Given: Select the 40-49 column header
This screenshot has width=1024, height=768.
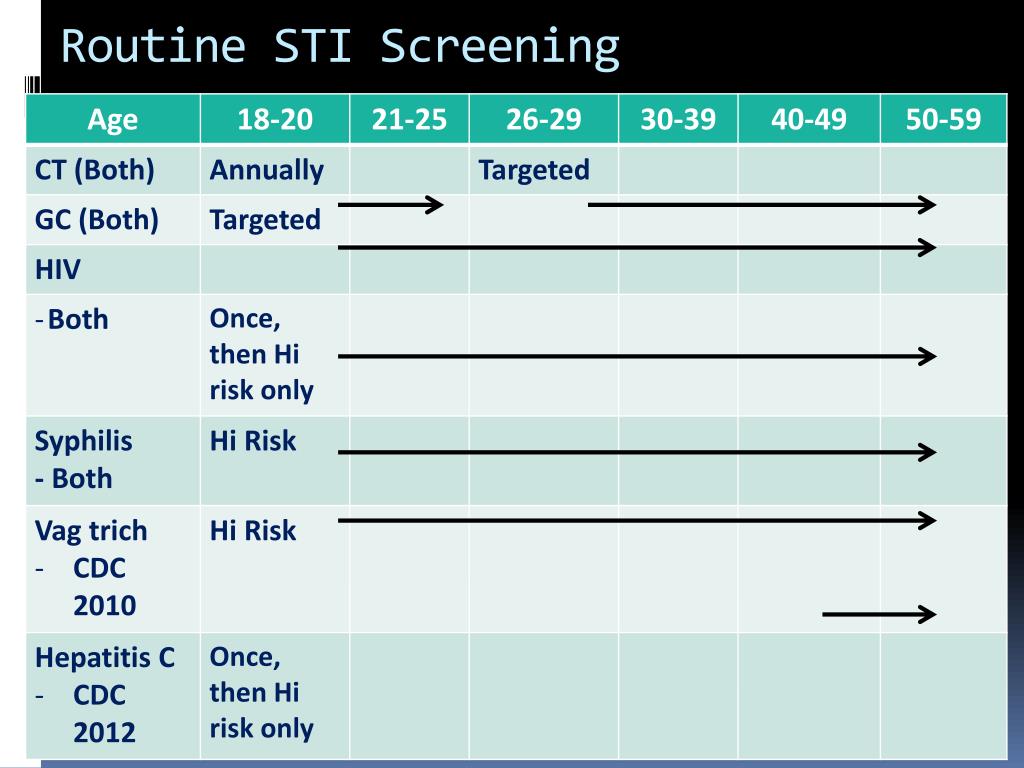Looking at the screenshot, I should point(809,119).
